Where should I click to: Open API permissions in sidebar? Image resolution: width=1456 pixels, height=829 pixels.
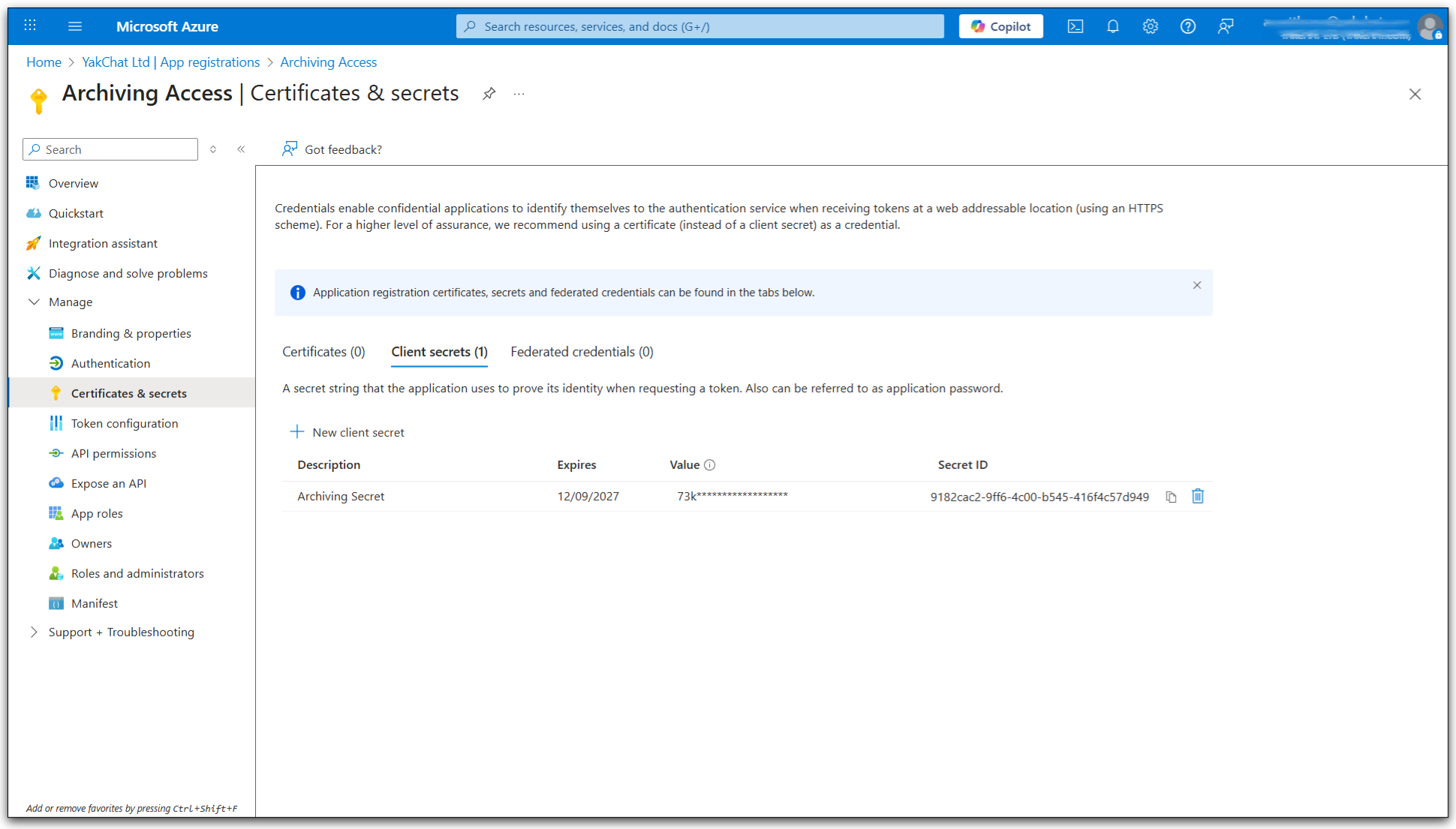click(113, 453)
